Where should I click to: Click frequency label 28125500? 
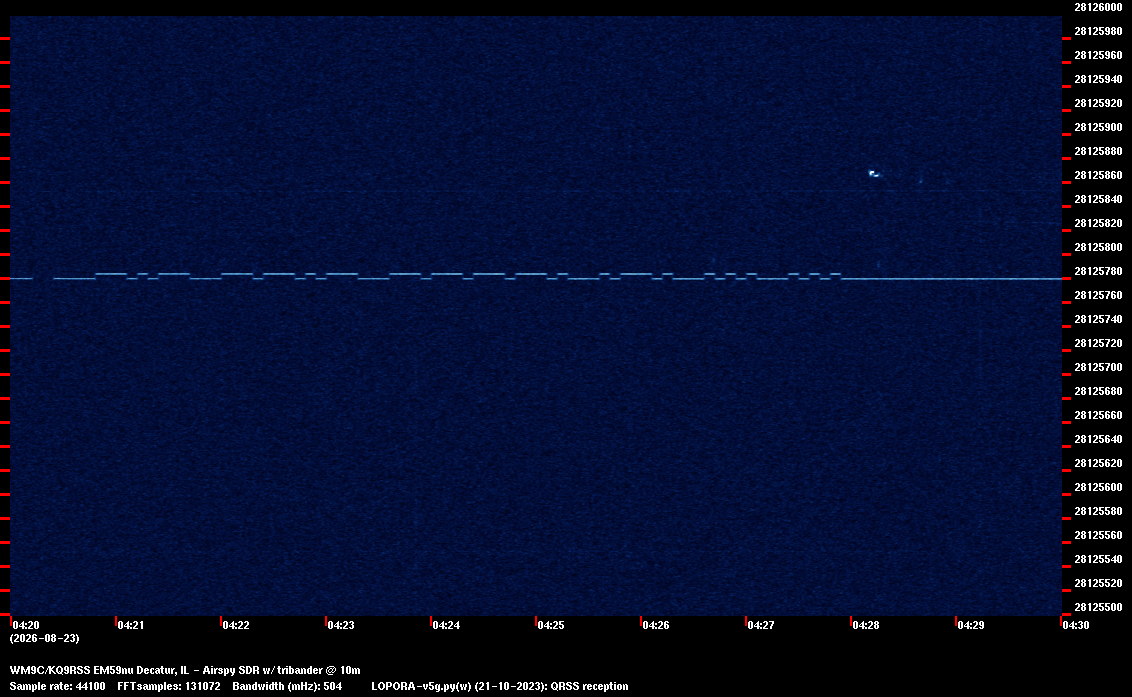tap(1098, 607)
